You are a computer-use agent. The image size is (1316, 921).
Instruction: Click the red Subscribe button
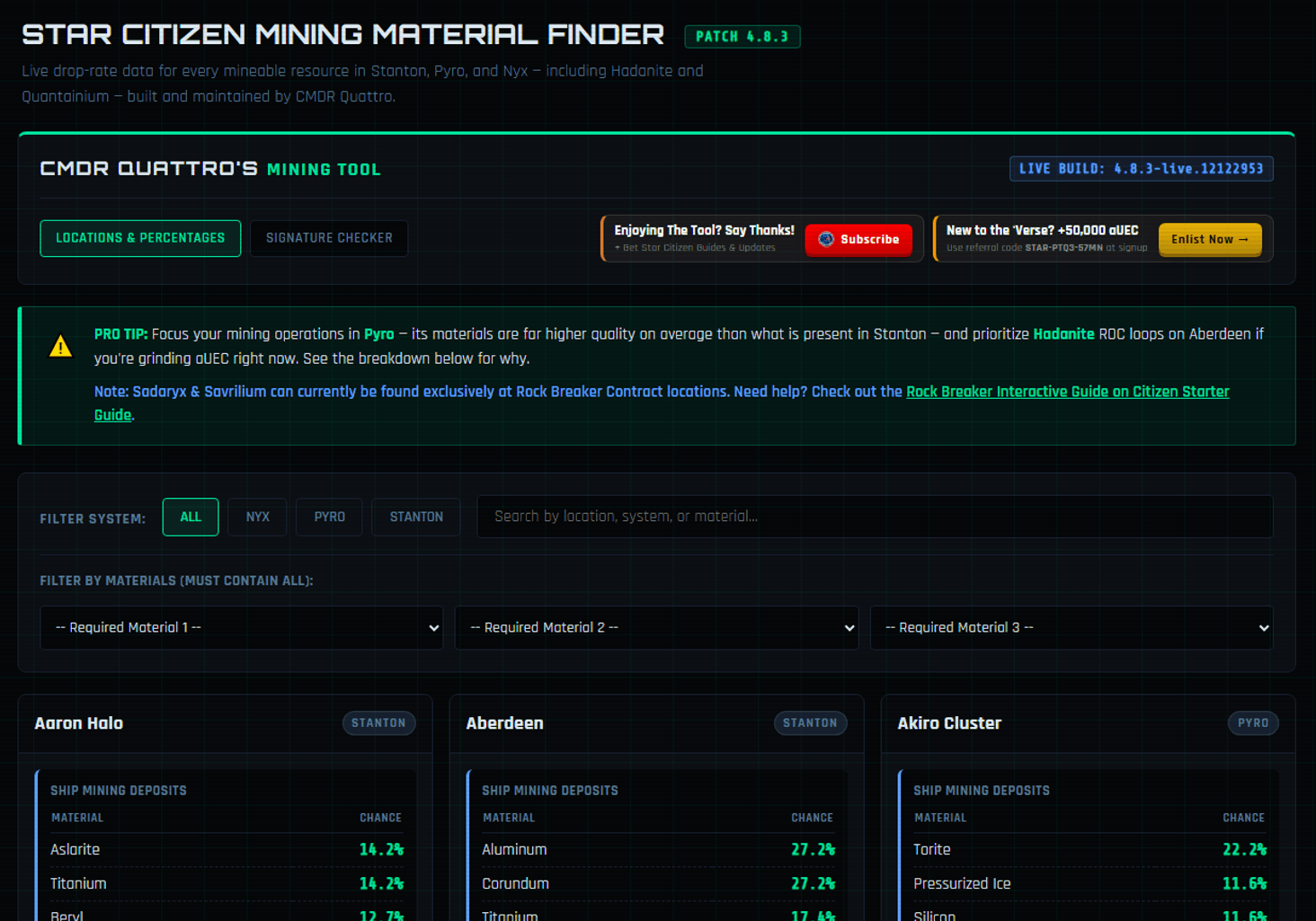tap(858, 239)
